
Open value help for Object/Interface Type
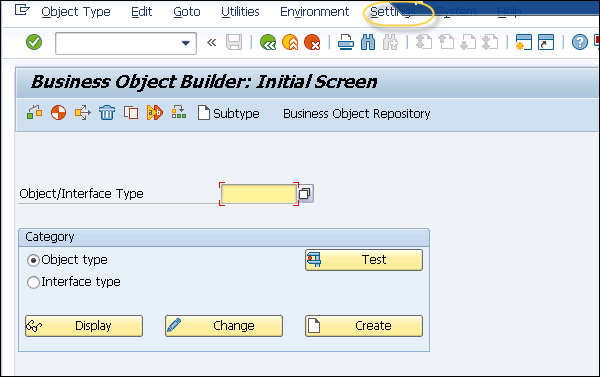pos(305,194)
